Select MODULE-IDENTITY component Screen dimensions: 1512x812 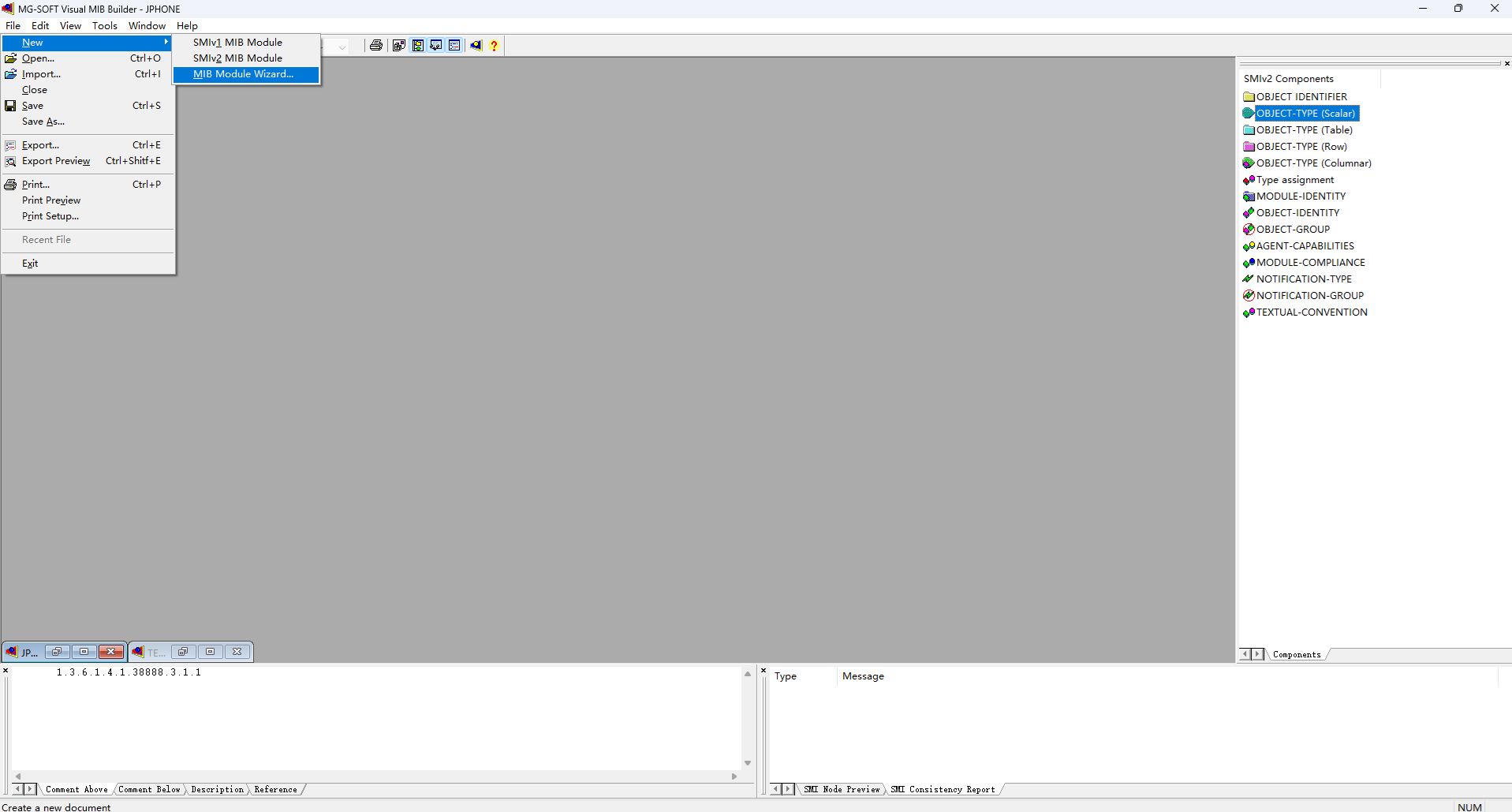click(1294, 196)
